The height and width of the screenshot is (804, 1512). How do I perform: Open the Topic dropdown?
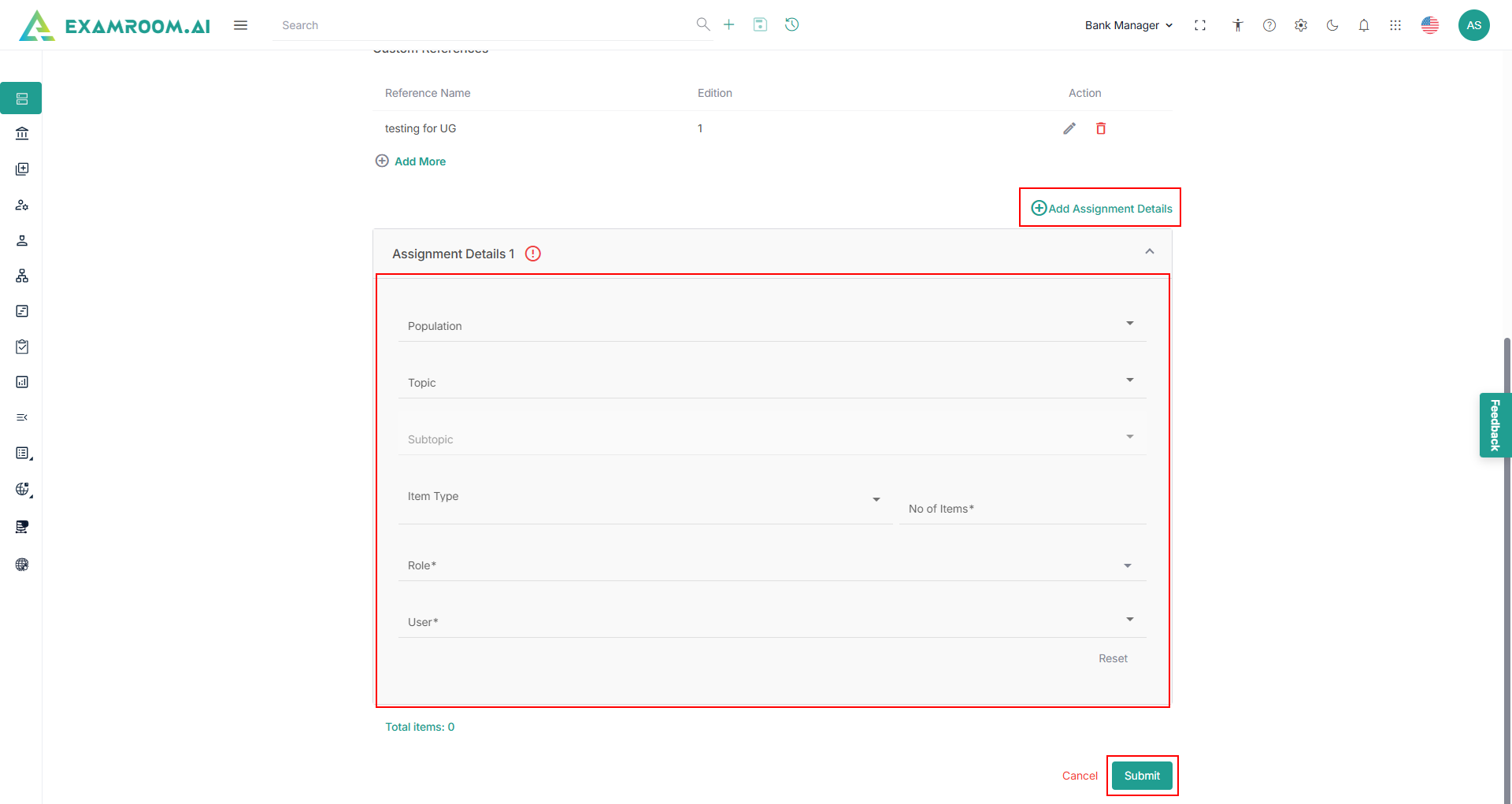(x=772, y=381)
